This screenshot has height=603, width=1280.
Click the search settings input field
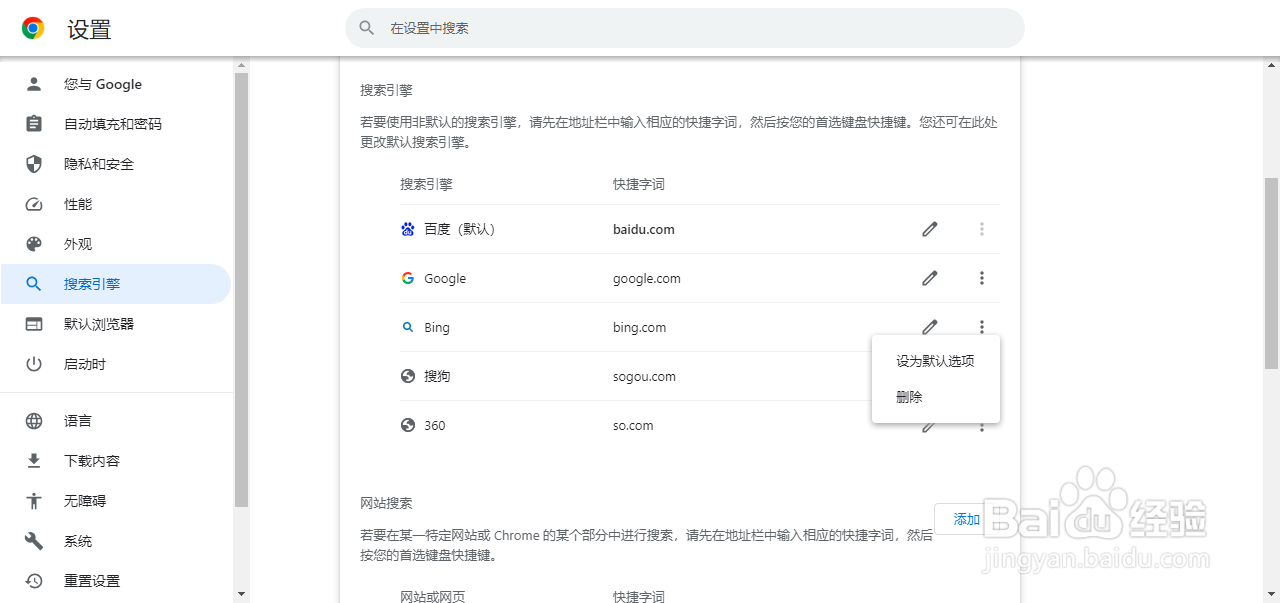685,28
